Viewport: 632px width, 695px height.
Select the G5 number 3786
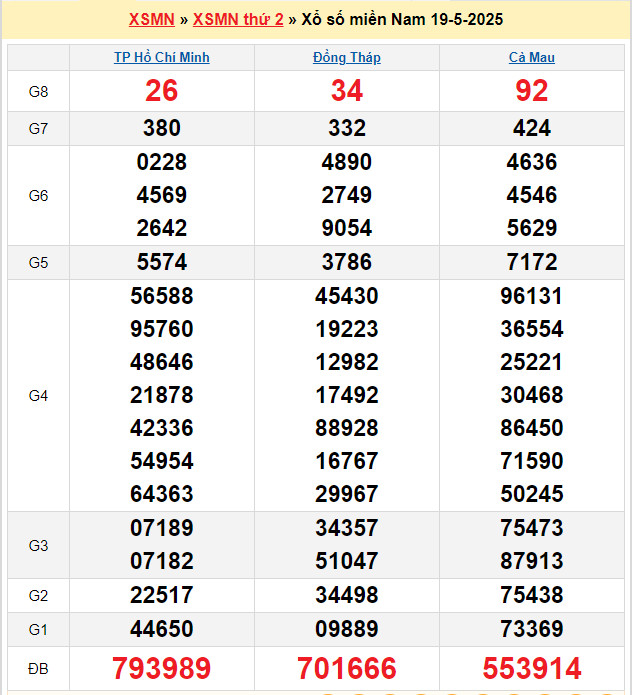click(x=347, y=262)
